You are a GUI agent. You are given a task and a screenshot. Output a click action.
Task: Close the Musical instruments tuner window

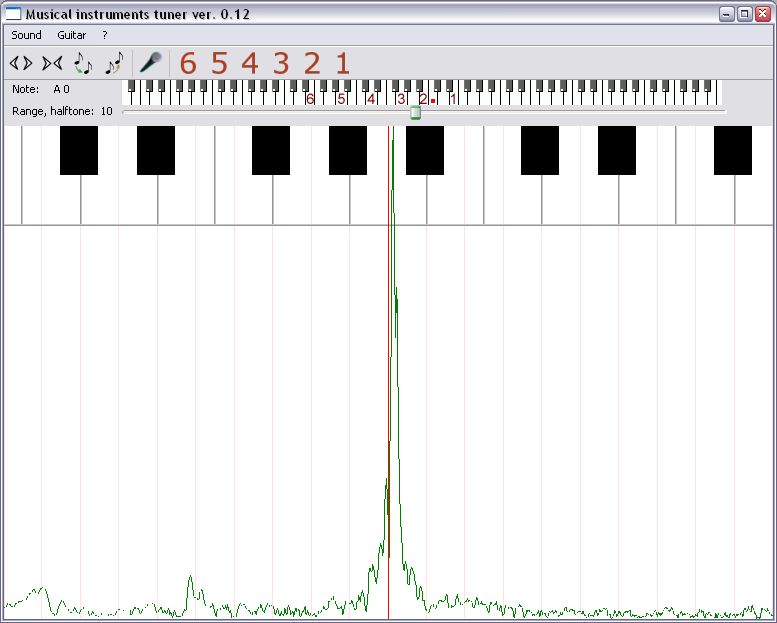tap(763, 14)
